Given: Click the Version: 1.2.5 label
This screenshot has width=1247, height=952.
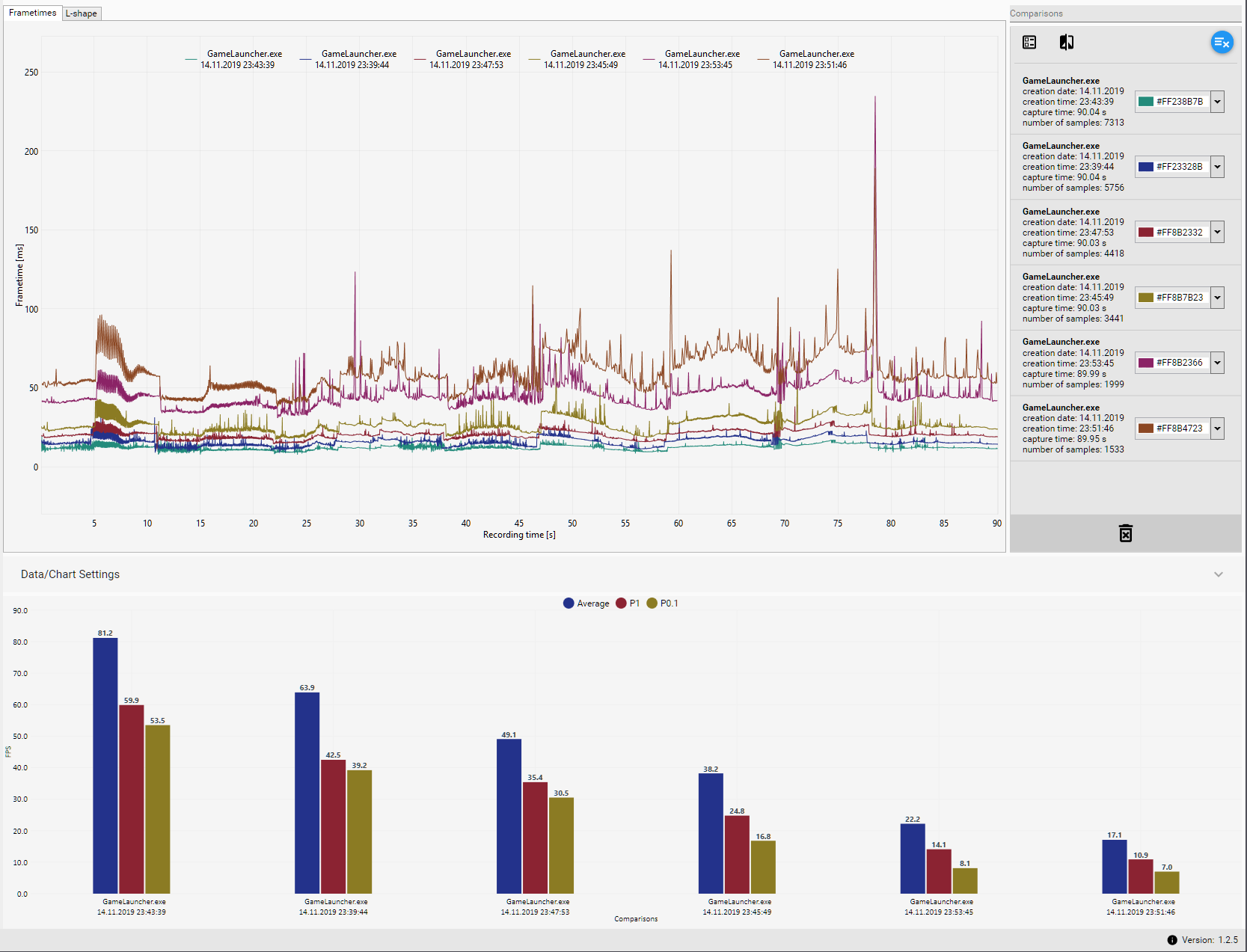Looking at the screenshot, I should [1210, 940].
